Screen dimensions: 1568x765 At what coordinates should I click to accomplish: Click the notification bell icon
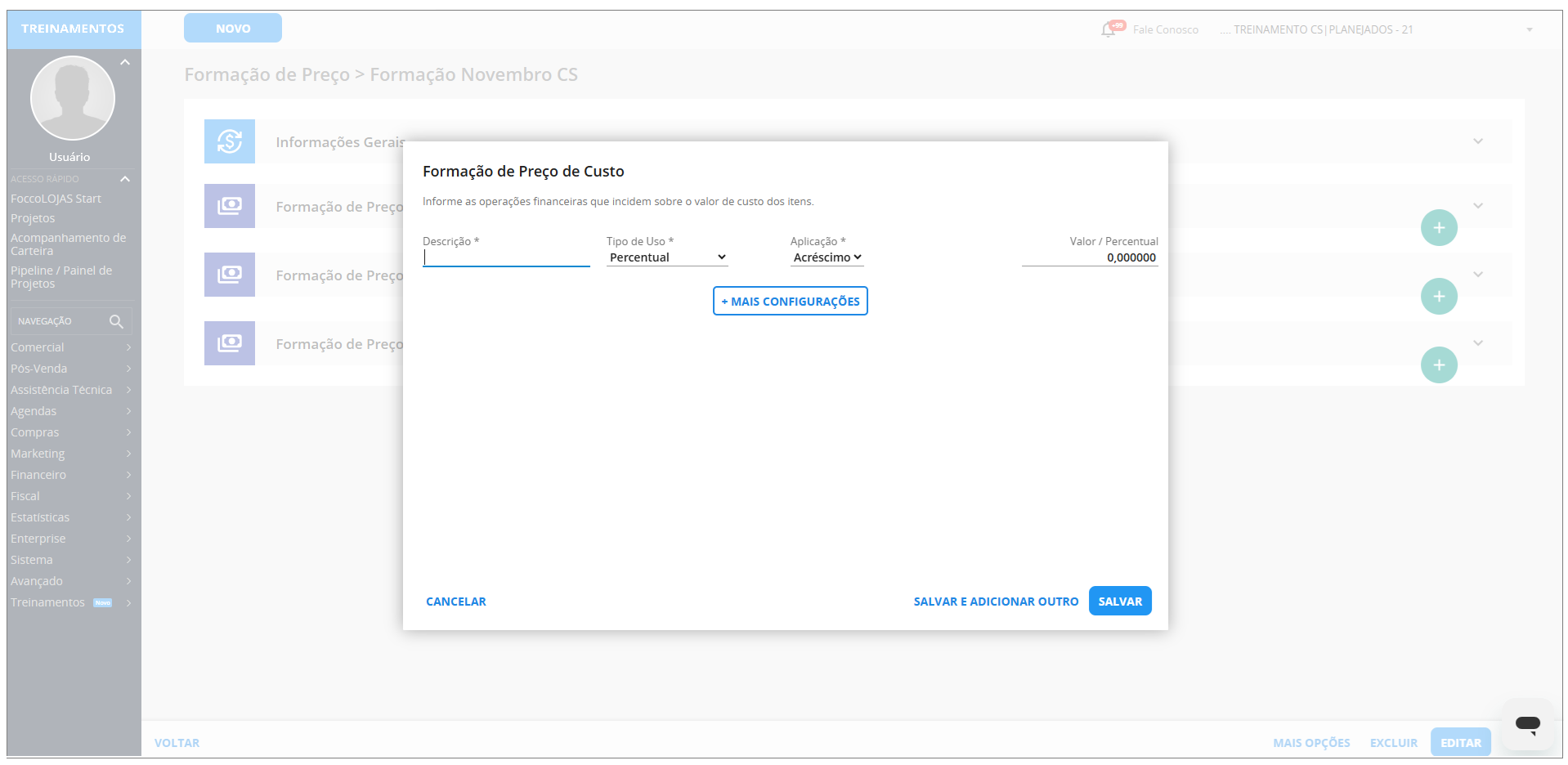pos(1109,29)
